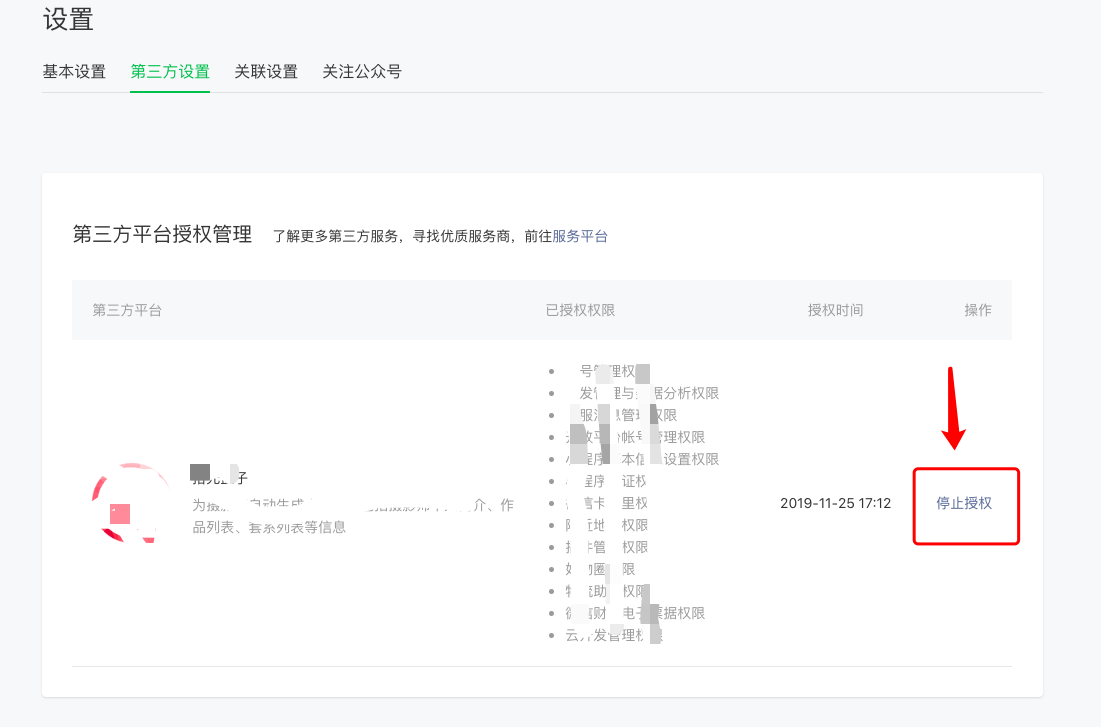Click the 第三方平台授权管理 heading

[x=162, y=235]
